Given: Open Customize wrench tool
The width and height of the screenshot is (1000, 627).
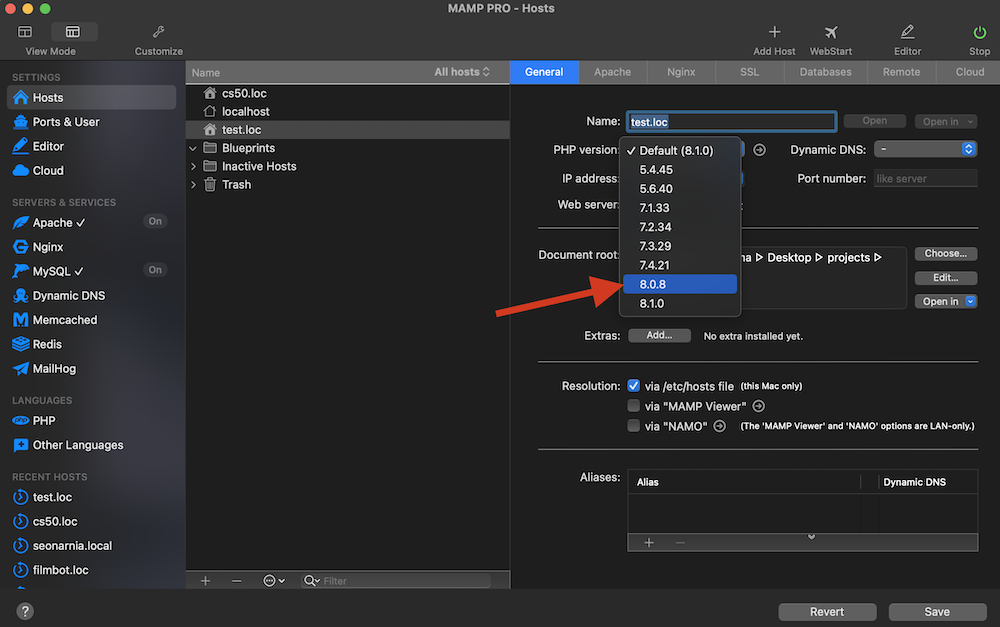Looking at the screenshot, I should (x=158, y=33).
